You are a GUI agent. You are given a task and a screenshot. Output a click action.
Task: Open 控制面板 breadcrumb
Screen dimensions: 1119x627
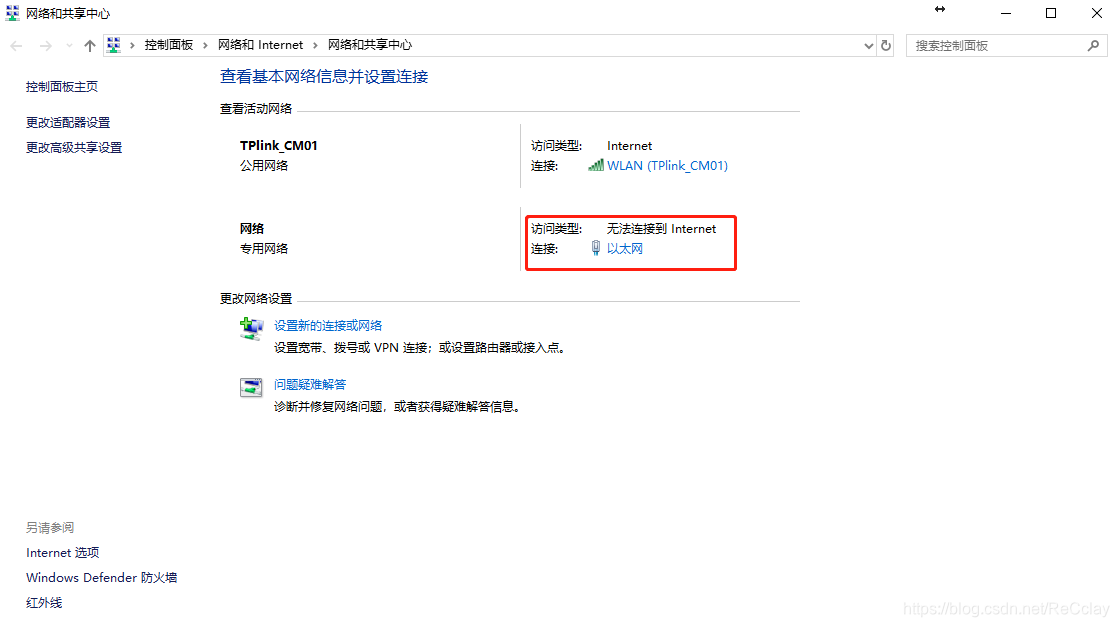168,45
